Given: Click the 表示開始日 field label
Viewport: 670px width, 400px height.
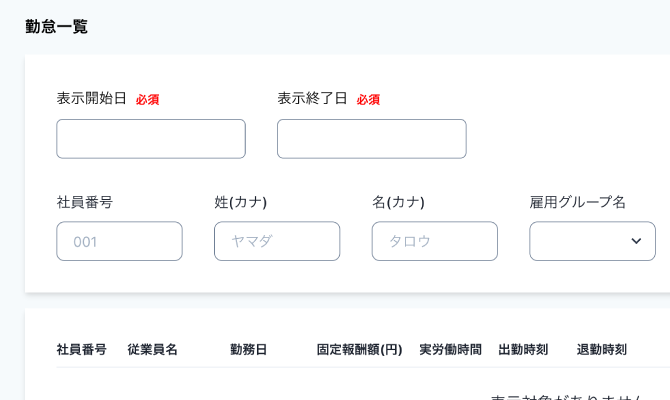Looking at the screenshot, I should pyautogui.click(x=92, y=98).
